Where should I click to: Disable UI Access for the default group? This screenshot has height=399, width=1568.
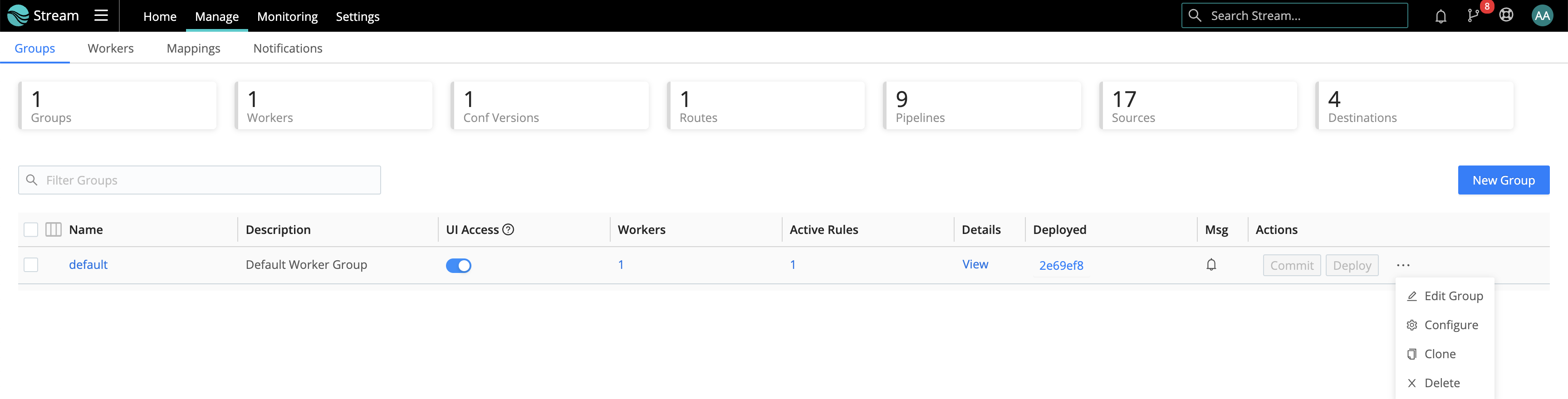pos(459,265)
